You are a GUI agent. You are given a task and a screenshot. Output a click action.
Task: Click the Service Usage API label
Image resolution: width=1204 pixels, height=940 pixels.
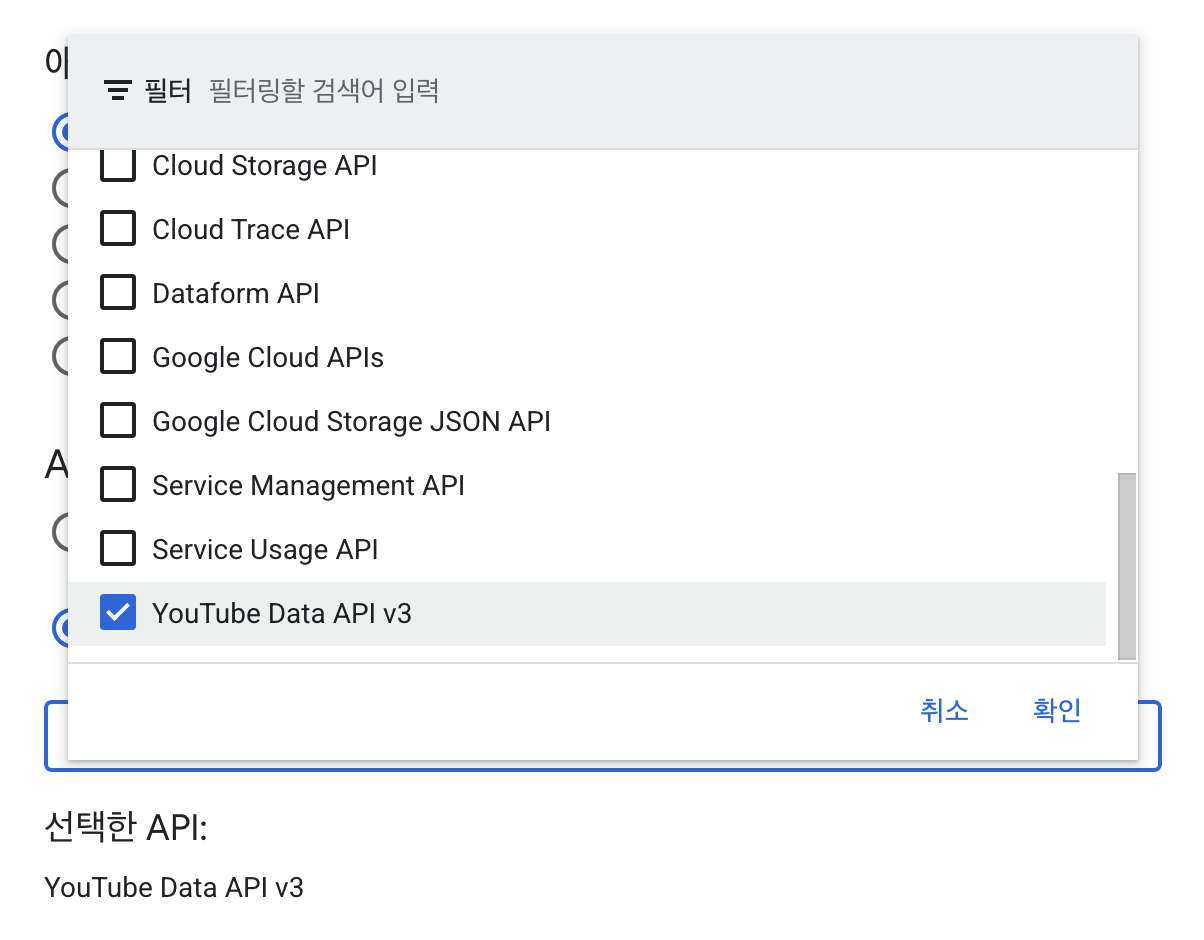(x=265, y=550)
